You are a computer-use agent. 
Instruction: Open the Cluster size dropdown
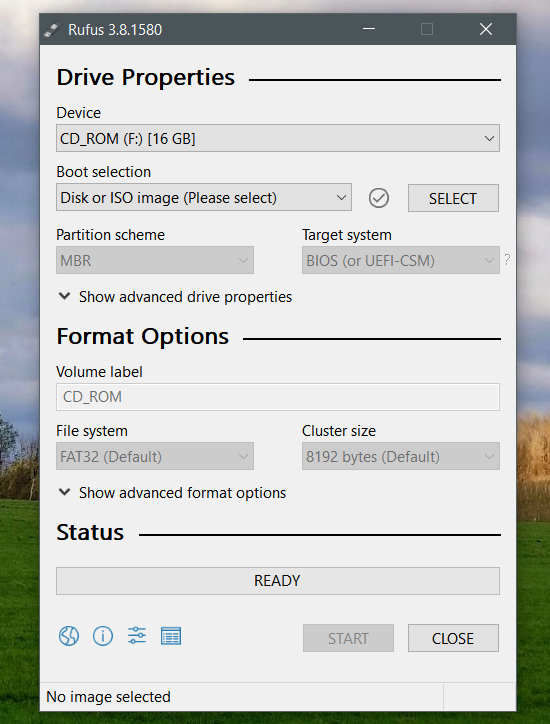[401, 457]
